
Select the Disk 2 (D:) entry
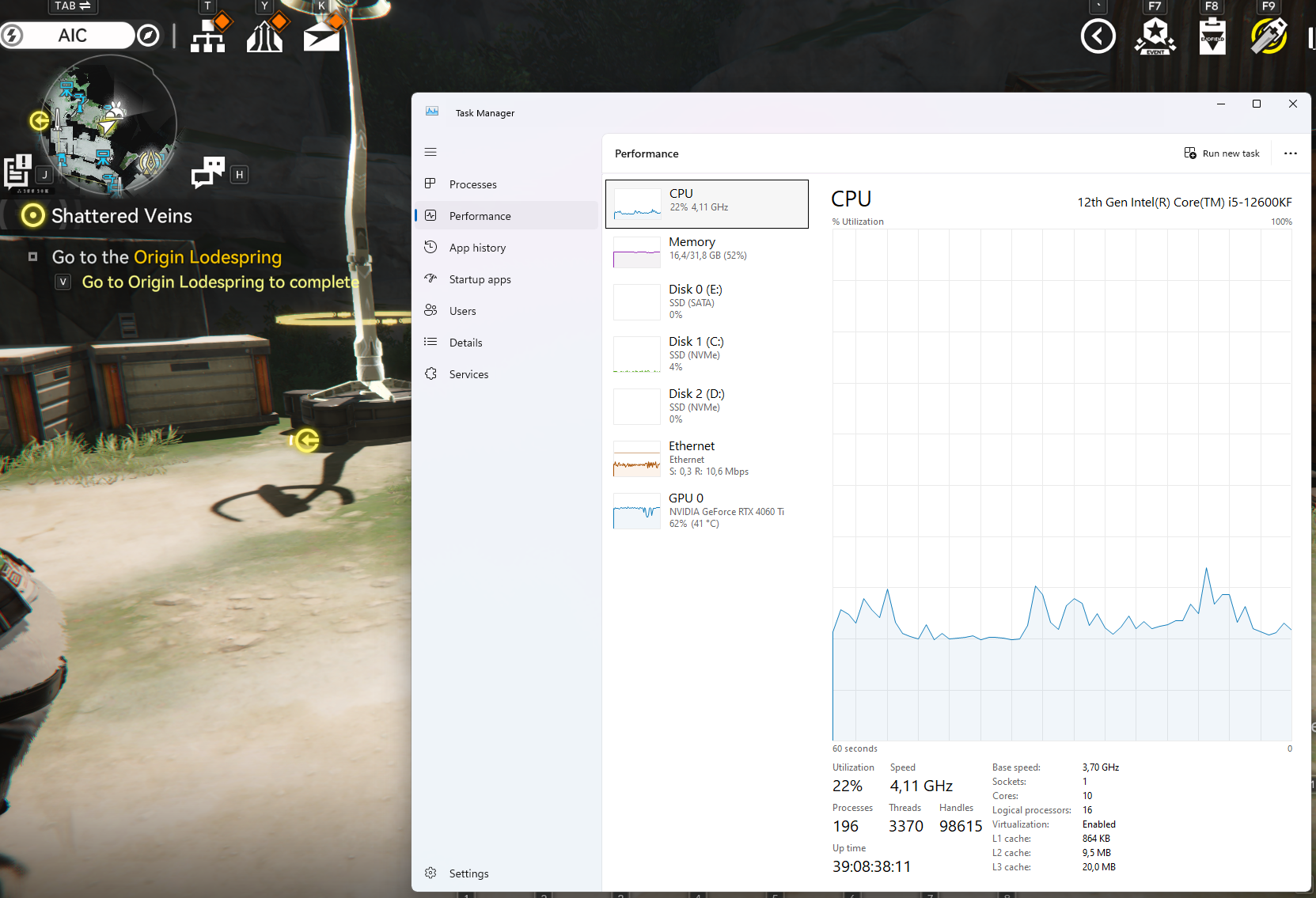tap(707, 407)
